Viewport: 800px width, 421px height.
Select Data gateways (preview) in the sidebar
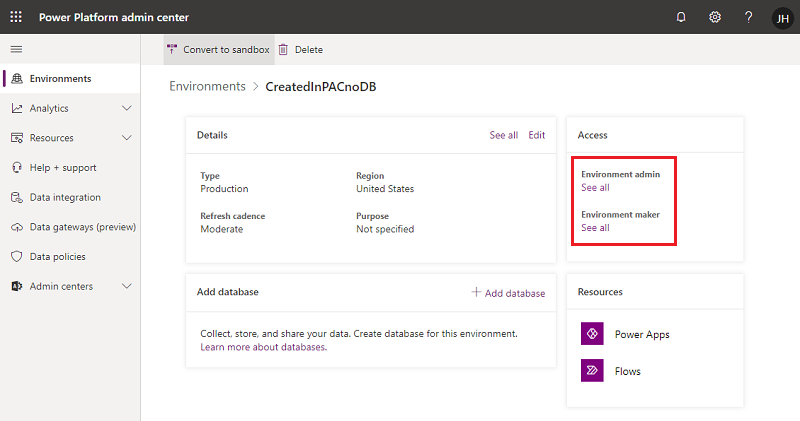pos(70,227)
